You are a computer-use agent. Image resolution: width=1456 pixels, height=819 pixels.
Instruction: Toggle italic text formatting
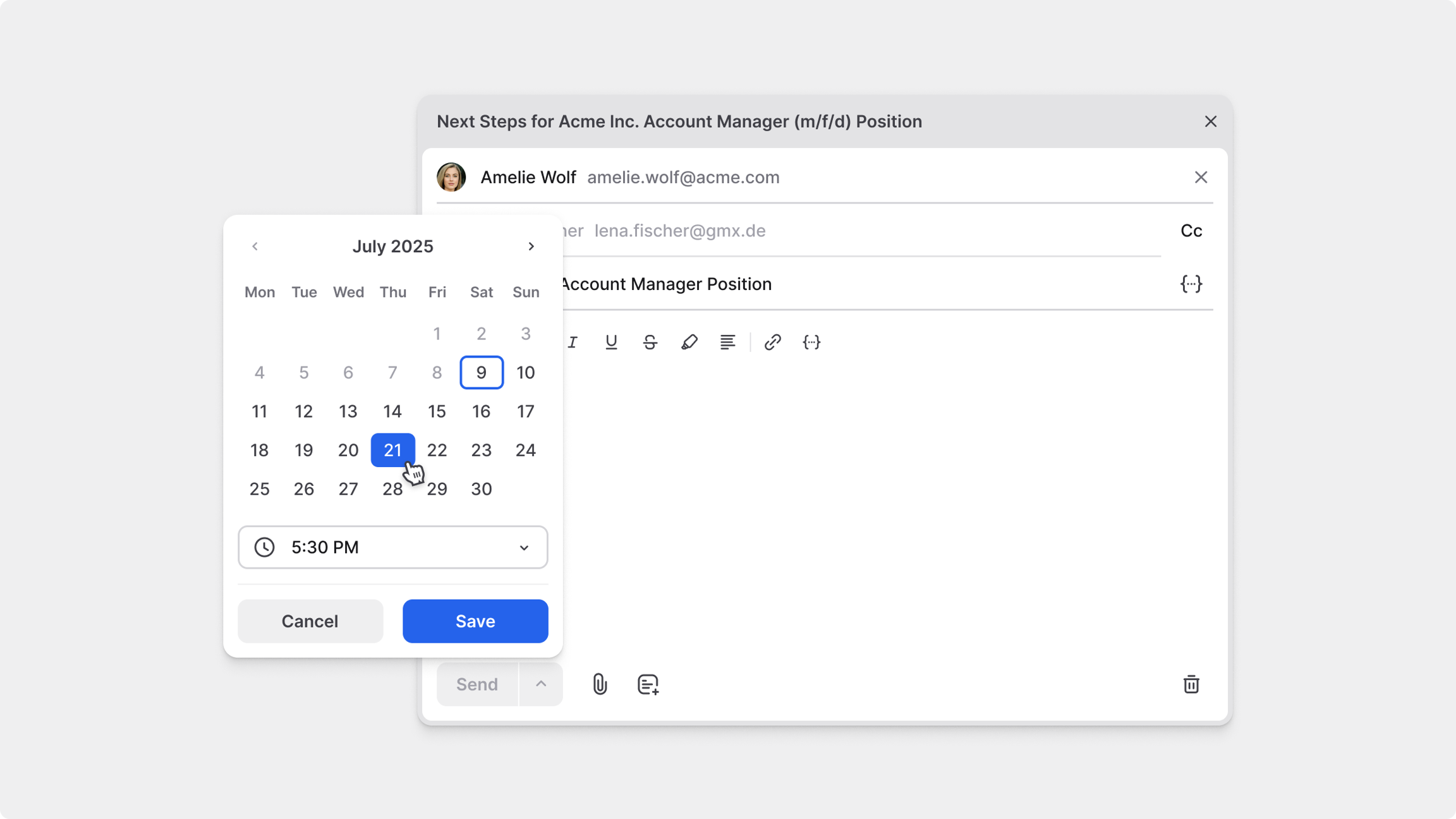point(573,342)
